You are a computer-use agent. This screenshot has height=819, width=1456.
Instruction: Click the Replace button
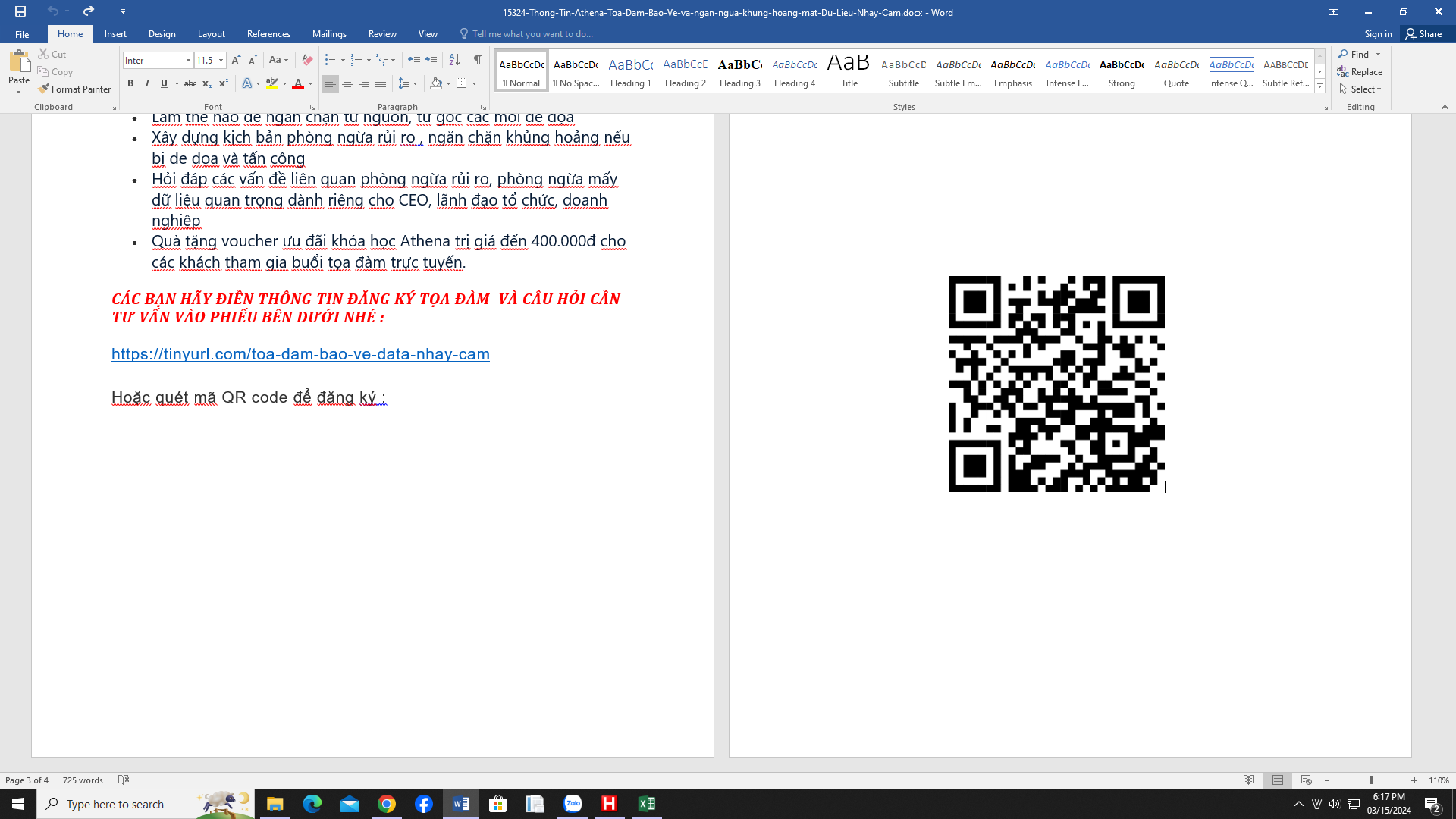point(1360,71)
